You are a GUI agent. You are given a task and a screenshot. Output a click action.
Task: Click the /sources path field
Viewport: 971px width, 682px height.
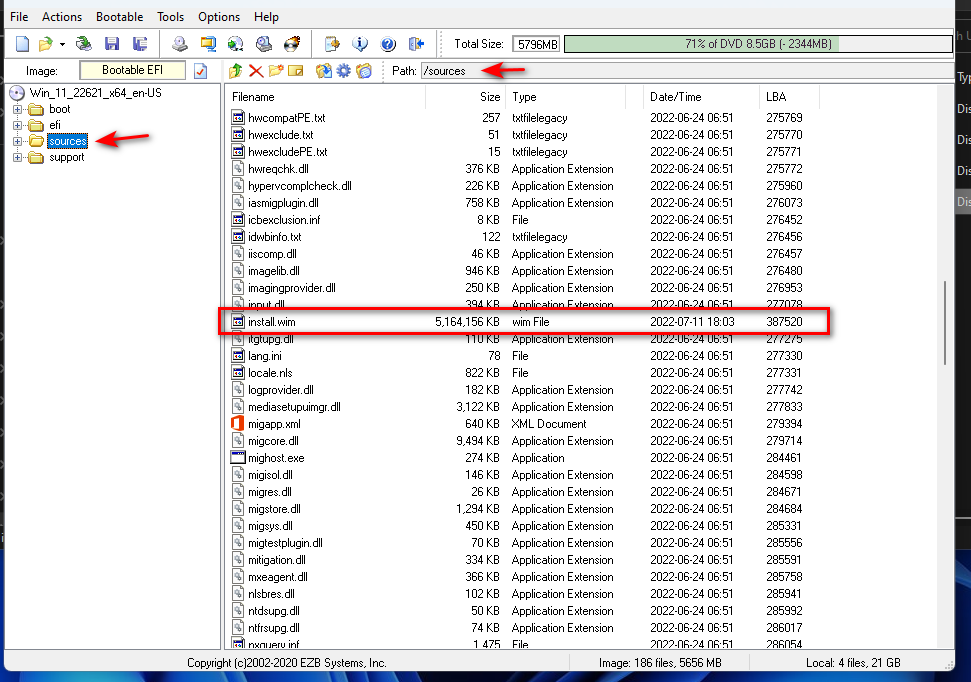[x=687, y=71]
